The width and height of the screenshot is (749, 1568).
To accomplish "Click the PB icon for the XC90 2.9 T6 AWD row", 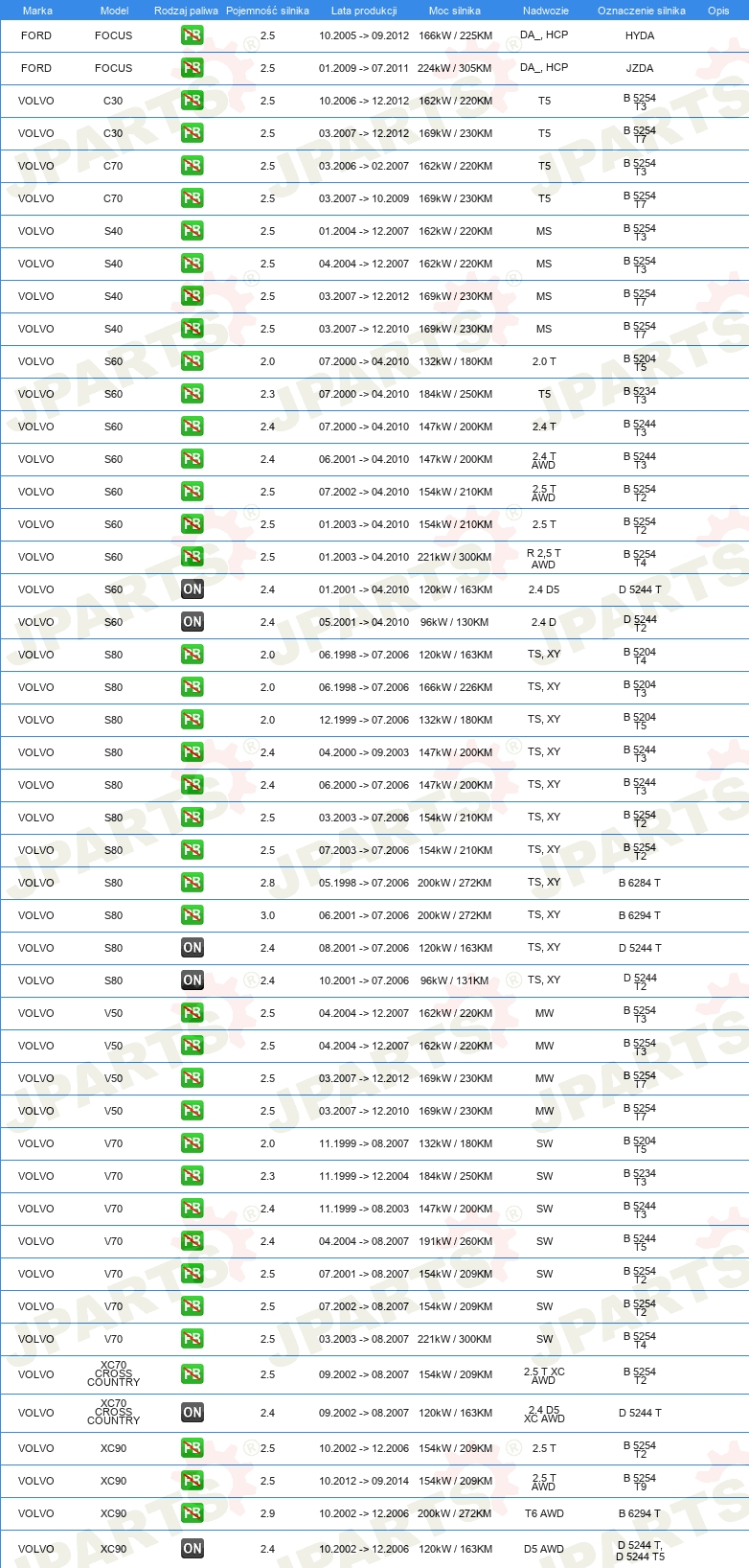I will [193, 1513].
